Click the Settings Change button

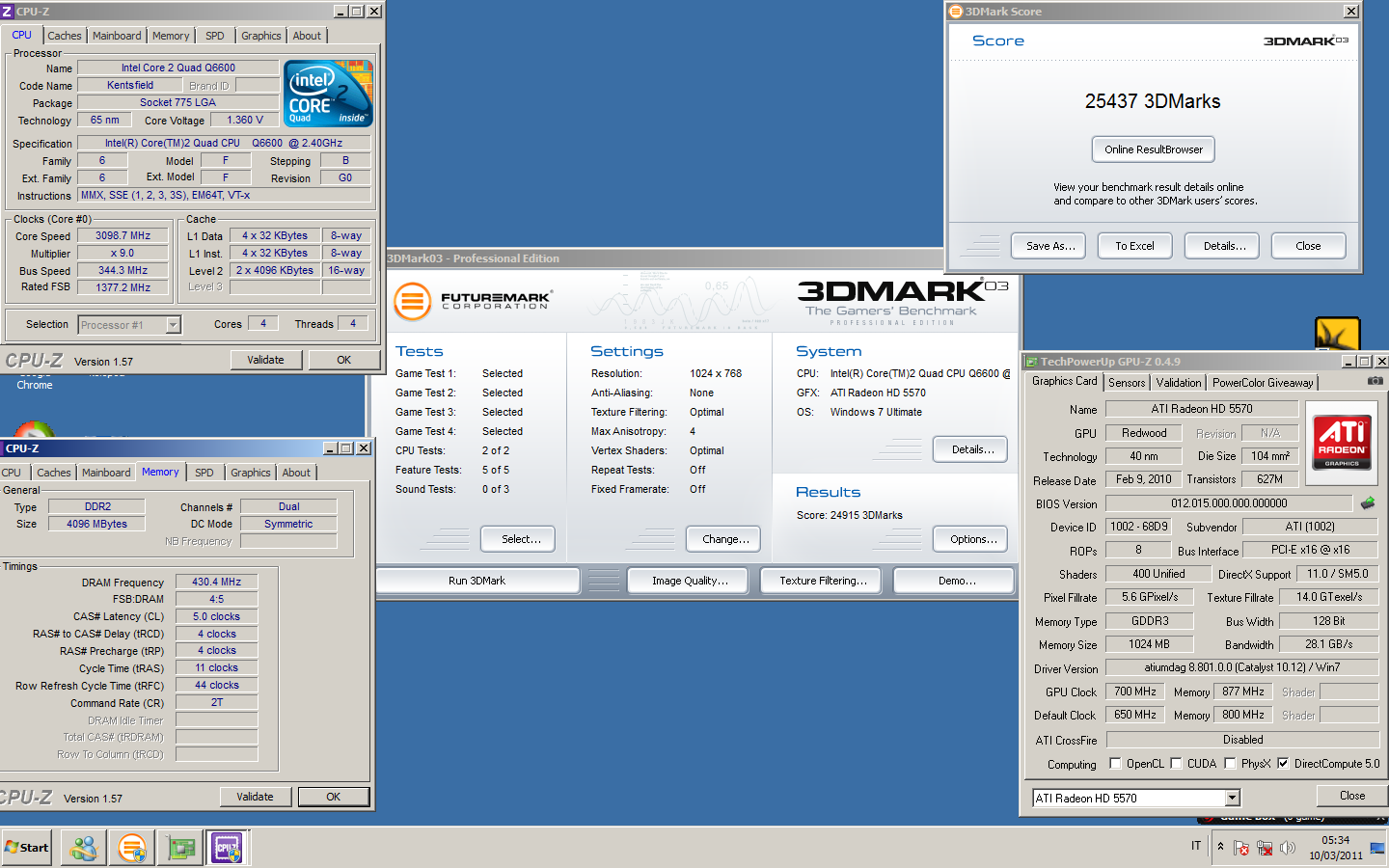tap(725, 539)
